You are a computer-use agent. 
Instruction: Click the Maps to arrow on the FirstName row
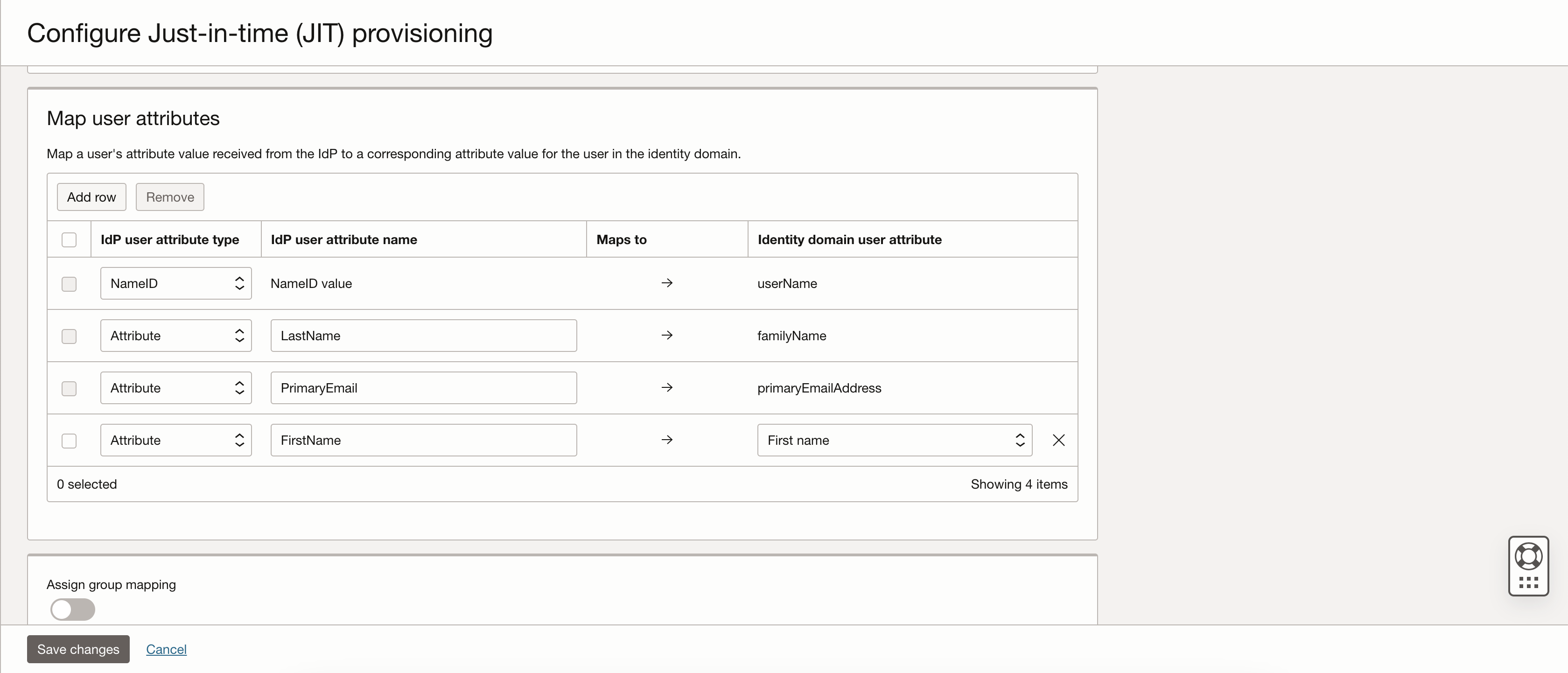coord(667,439)
